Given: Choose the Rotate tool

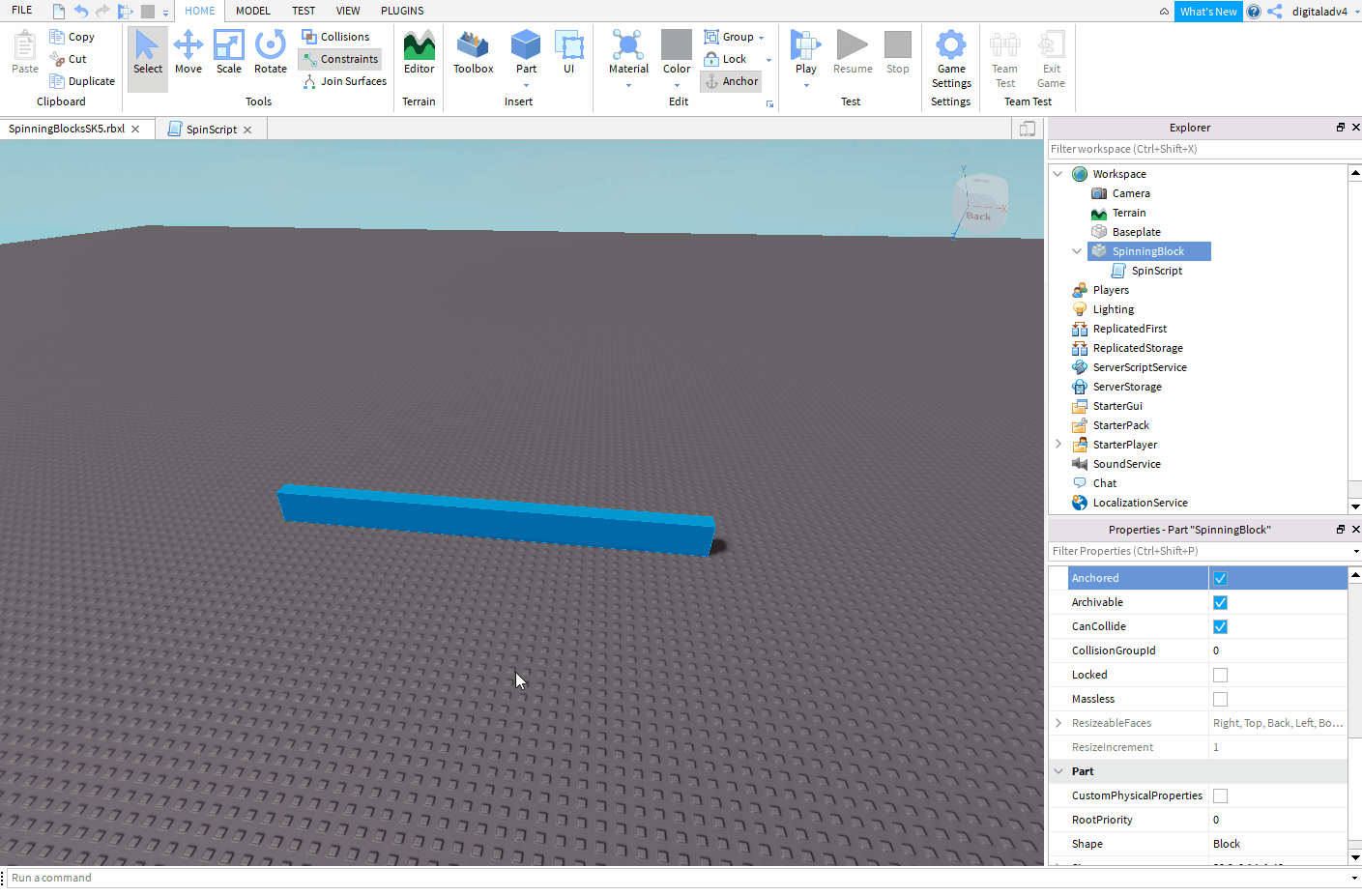Looking at the screenshot, I should 271,53.
